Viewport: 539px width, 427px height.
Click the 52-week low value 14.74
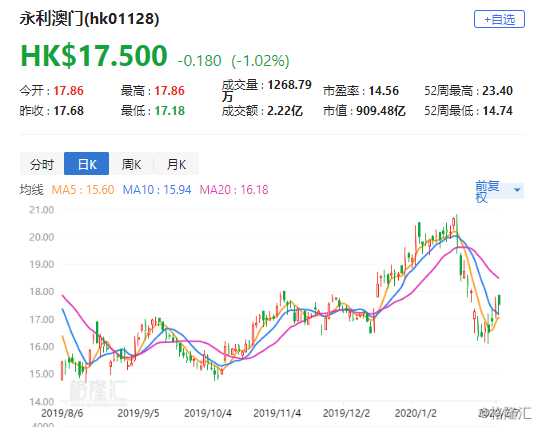tap(497, 111)
